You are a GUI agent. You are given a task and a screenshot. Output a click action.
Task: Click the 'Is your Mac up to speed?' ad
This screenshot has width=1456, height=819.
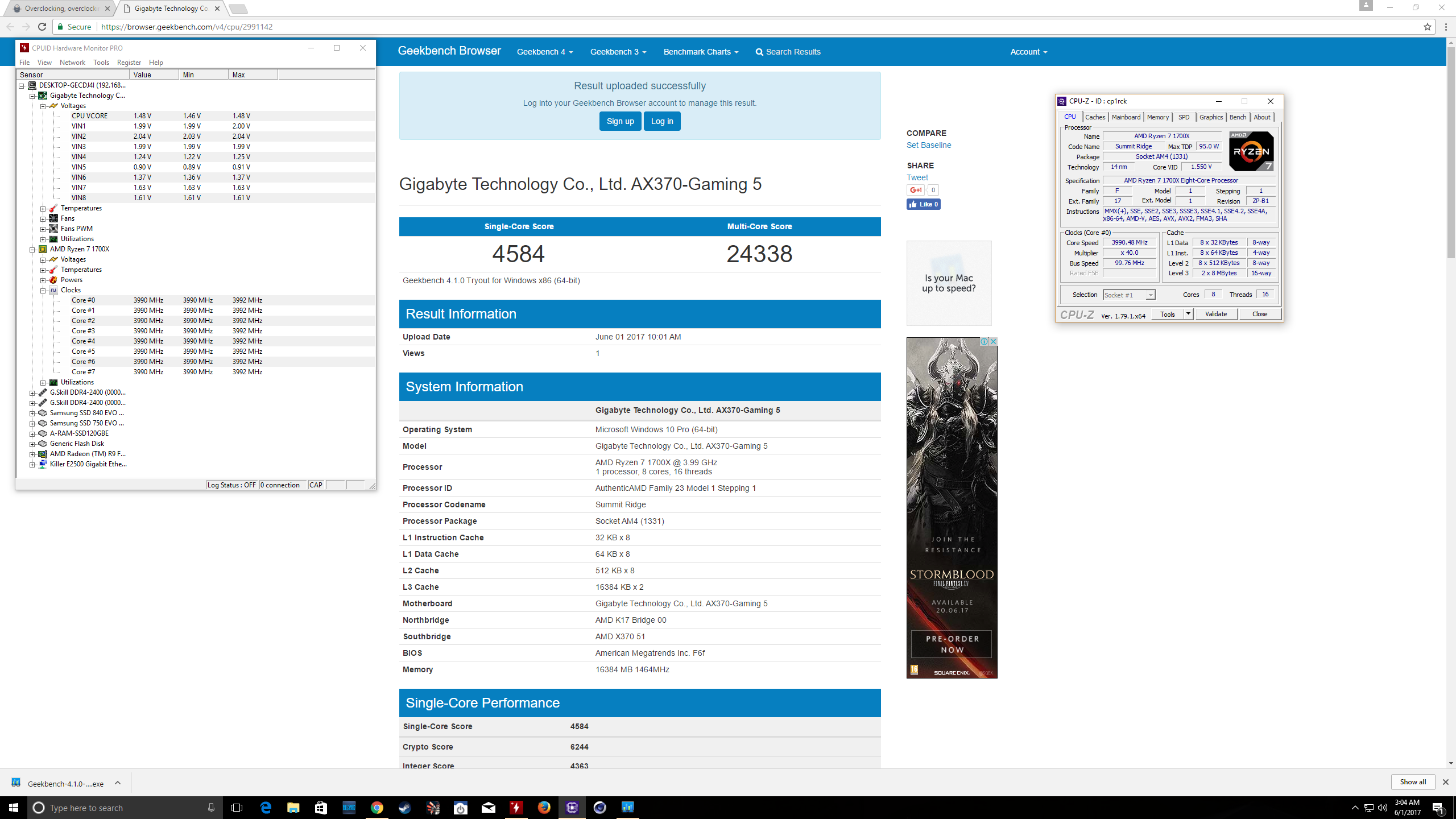pos(949,283)
